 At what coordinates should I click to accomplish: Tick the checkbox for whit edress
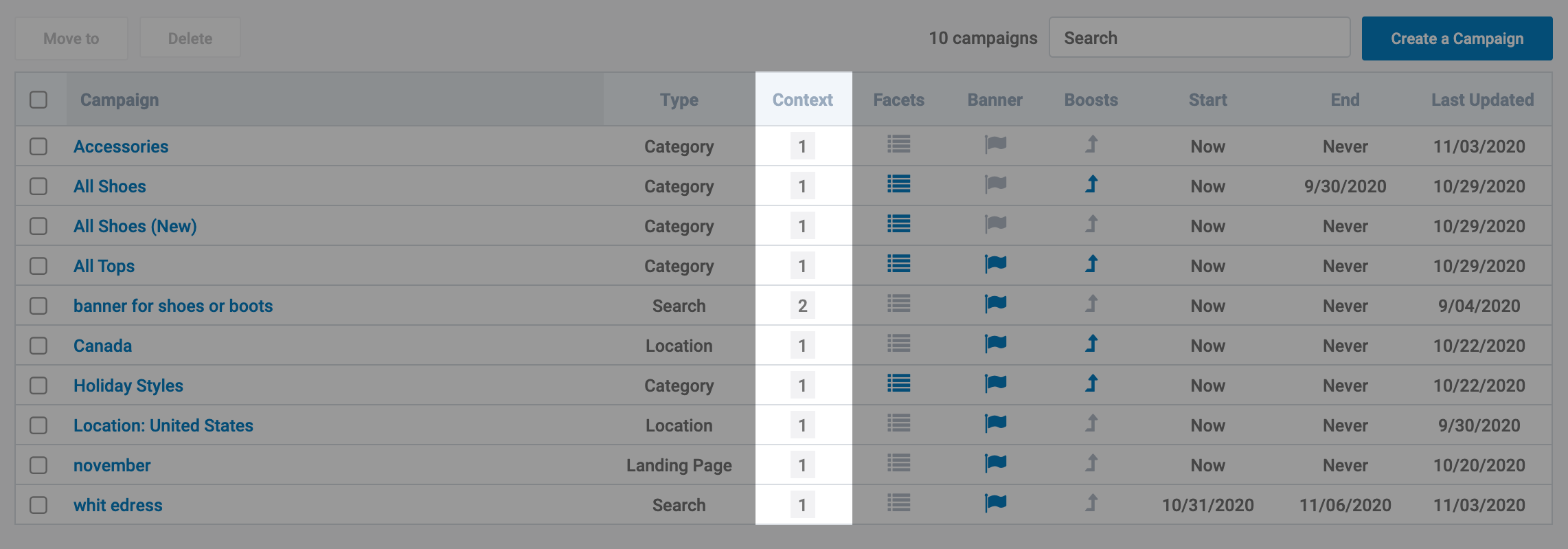pyautogui.click(x=38, y=505)
